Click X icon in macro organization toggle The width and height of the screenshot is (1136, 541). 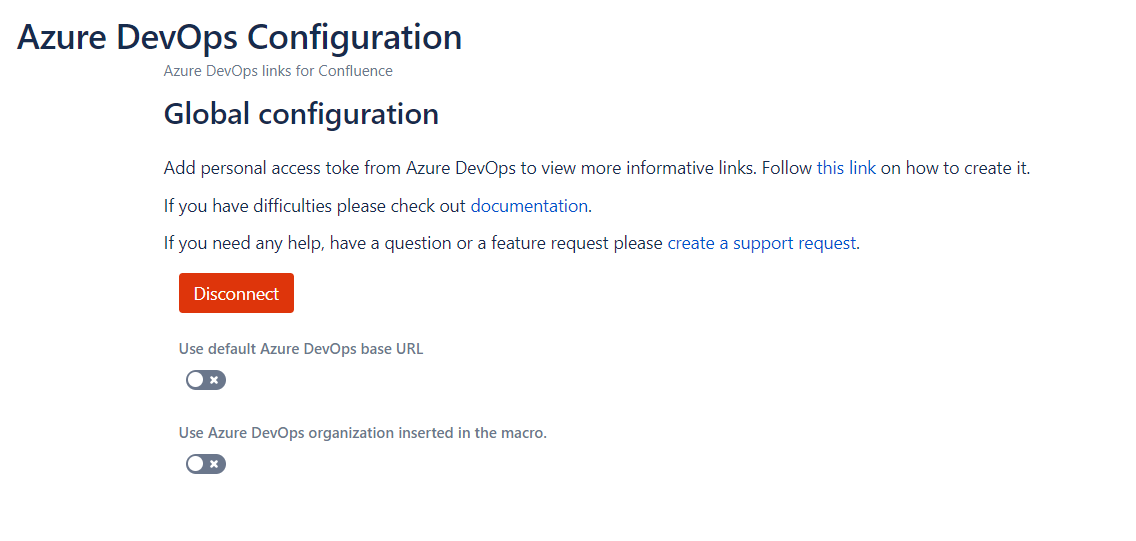pos(214,464)
